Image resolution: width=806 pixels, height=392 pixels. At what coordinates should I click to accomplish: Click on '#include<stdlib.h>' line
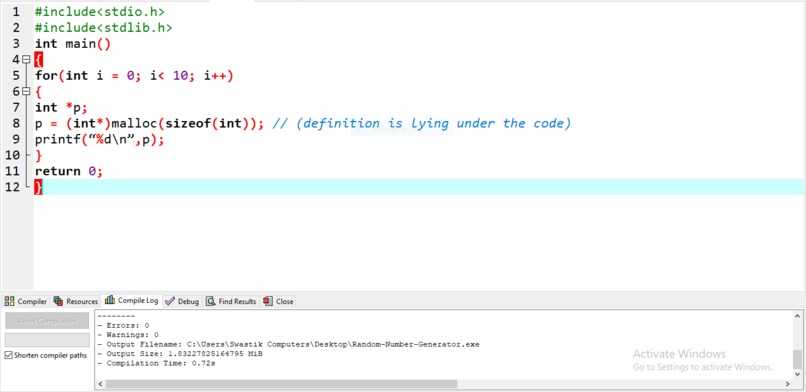104,28
